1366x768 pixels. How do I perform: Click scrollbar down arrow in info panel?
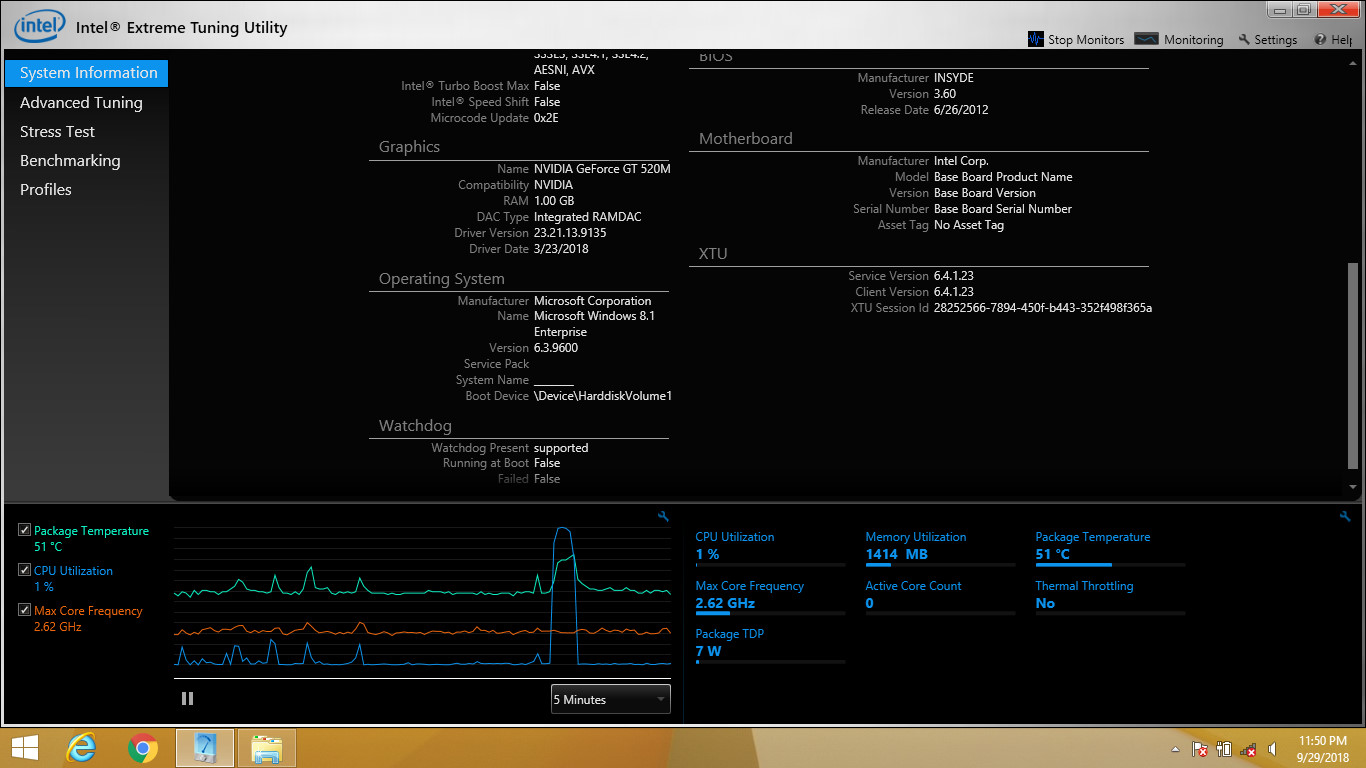[1353, 486]
